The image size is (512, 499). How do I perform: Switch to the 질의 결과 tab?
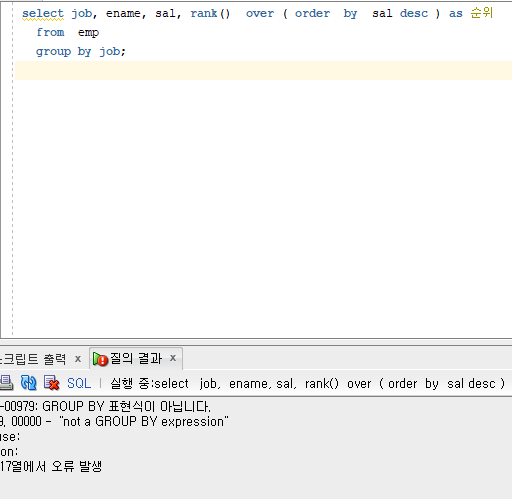tap(136, 358)
